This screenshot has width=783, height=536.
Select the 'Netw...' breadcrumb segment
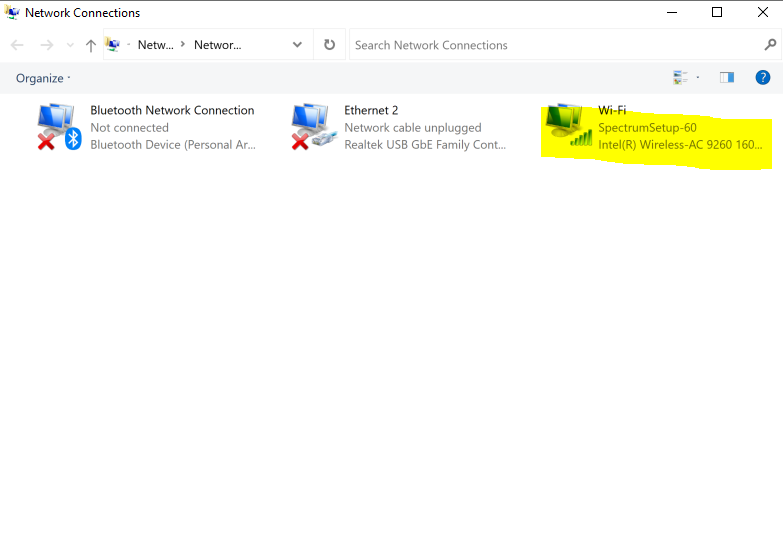click(x=155, y=45)
